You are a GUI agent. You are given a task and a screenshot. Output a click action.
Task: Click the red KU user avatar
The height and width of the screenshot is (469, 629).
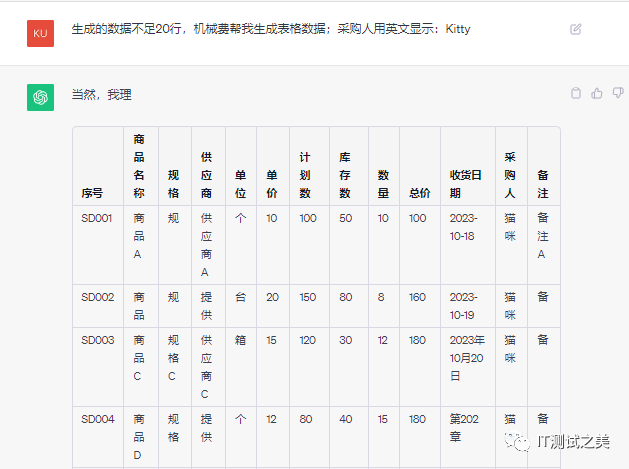[40, 33]
